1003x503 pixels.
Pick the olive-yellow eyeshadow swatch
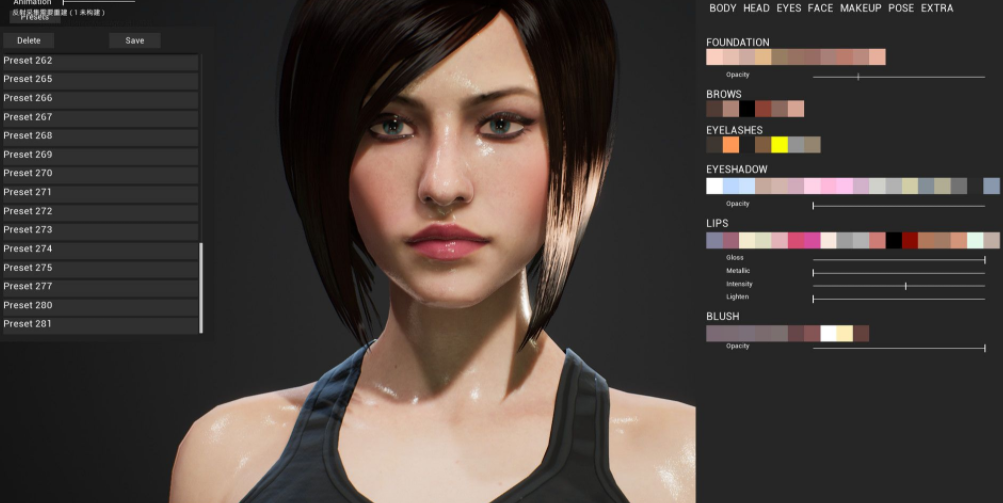point(910,186)
